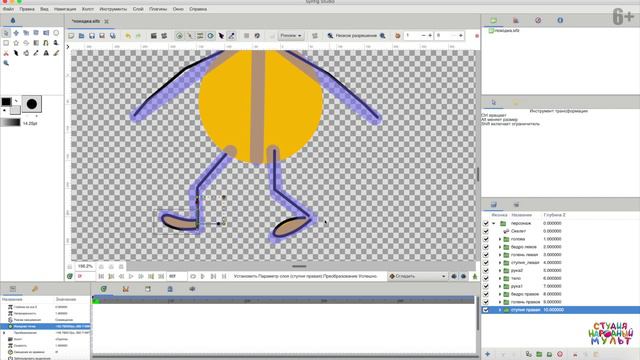Select the Gradient tool
Image resolution: width=640 pixels, height=360 pixels.
tap(36, 43)
